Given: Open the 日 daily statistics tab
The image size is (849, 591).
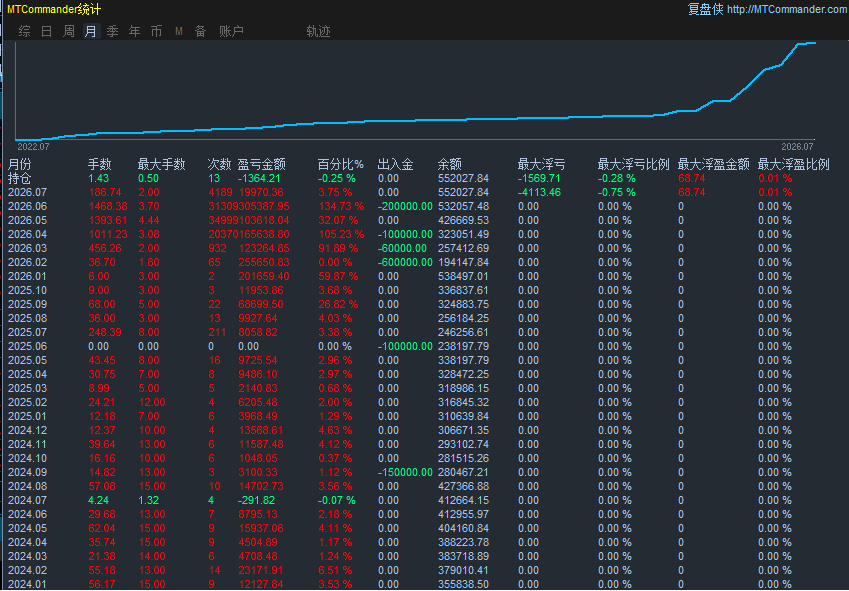Looking at the screenshot, I should [x=47, y=31].
